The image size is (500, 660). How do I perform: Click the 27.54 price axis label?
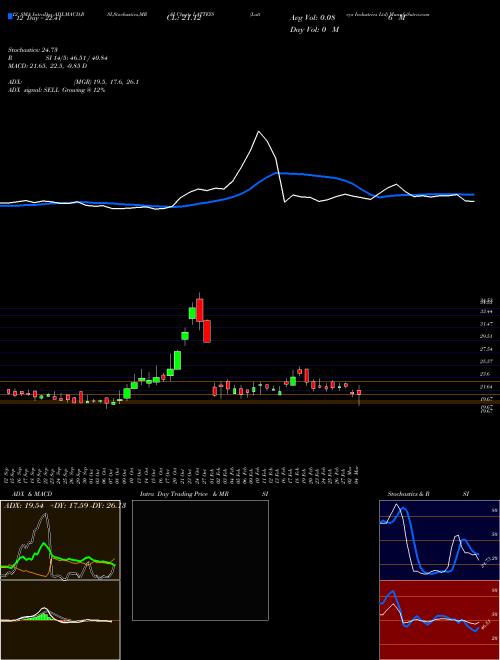click(x=486, y=349)
